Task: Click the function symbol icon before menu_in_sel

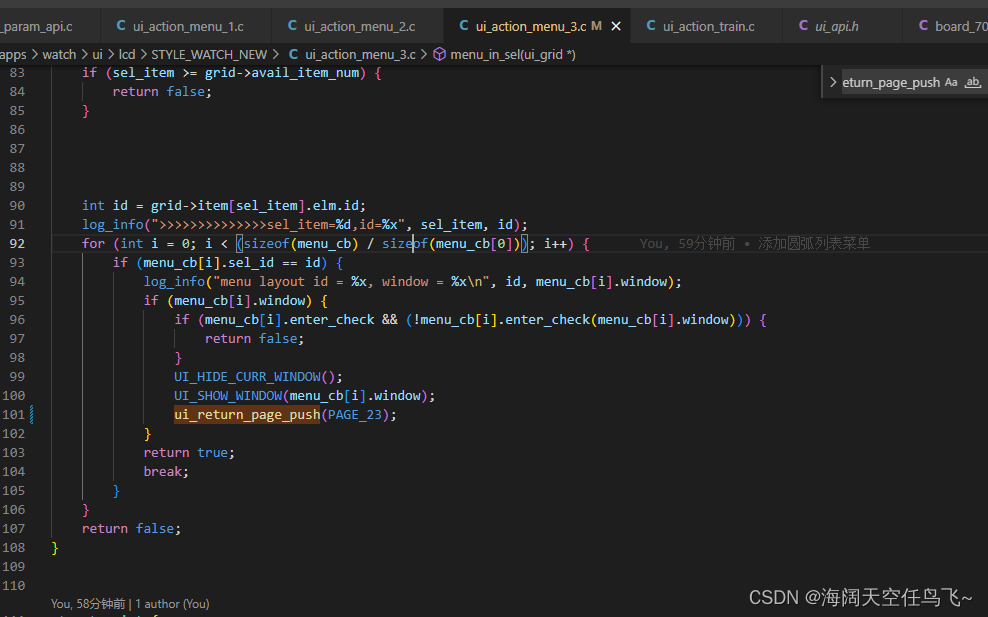Action: pyautogui.click(x=439, y=55)
